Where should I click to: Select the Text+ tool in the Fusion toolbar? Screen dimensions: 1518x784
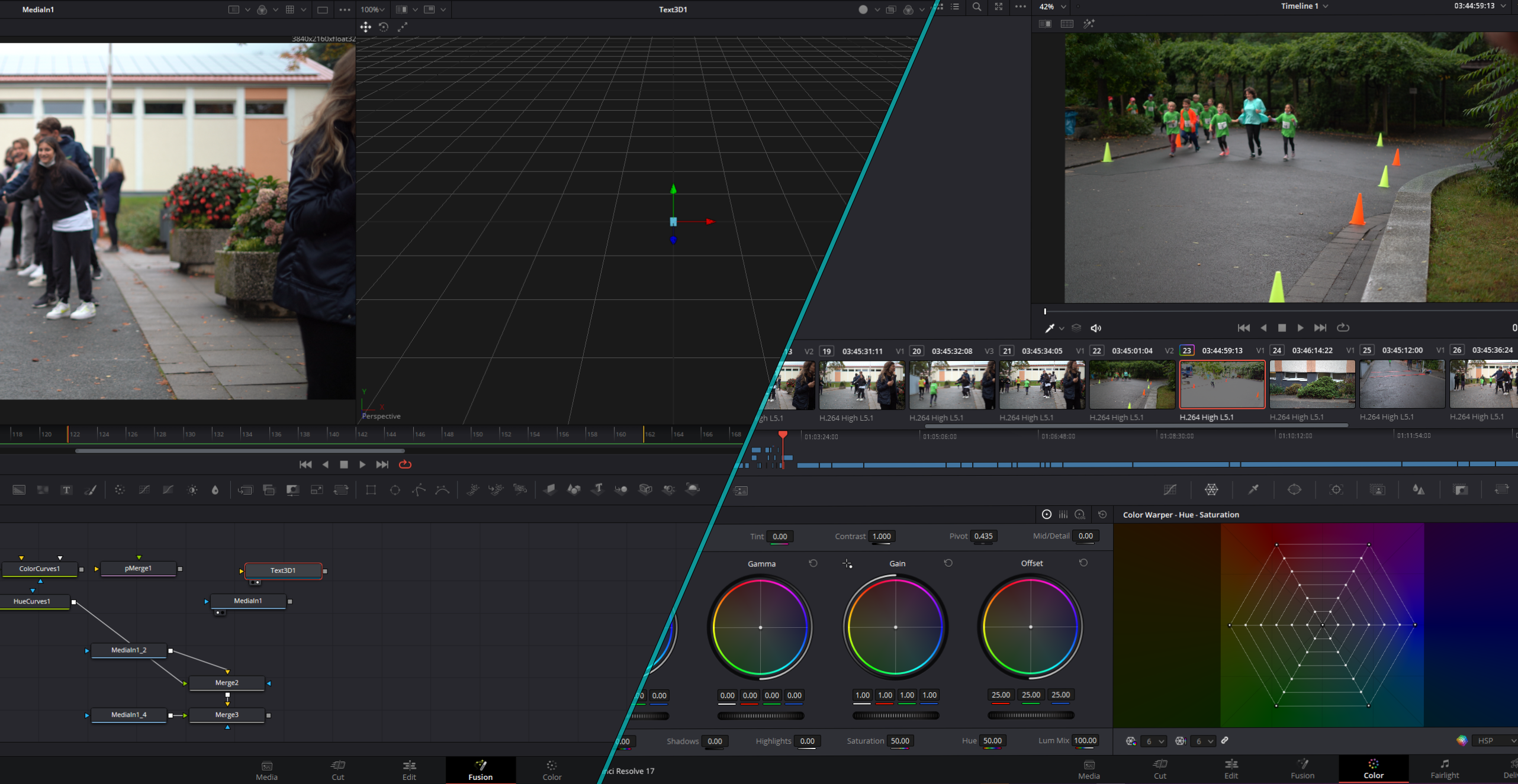tap(66, 490)
